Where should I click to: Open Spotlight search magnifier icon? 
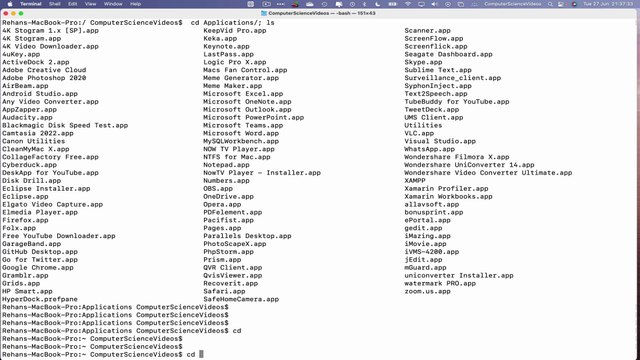point(550,4)
